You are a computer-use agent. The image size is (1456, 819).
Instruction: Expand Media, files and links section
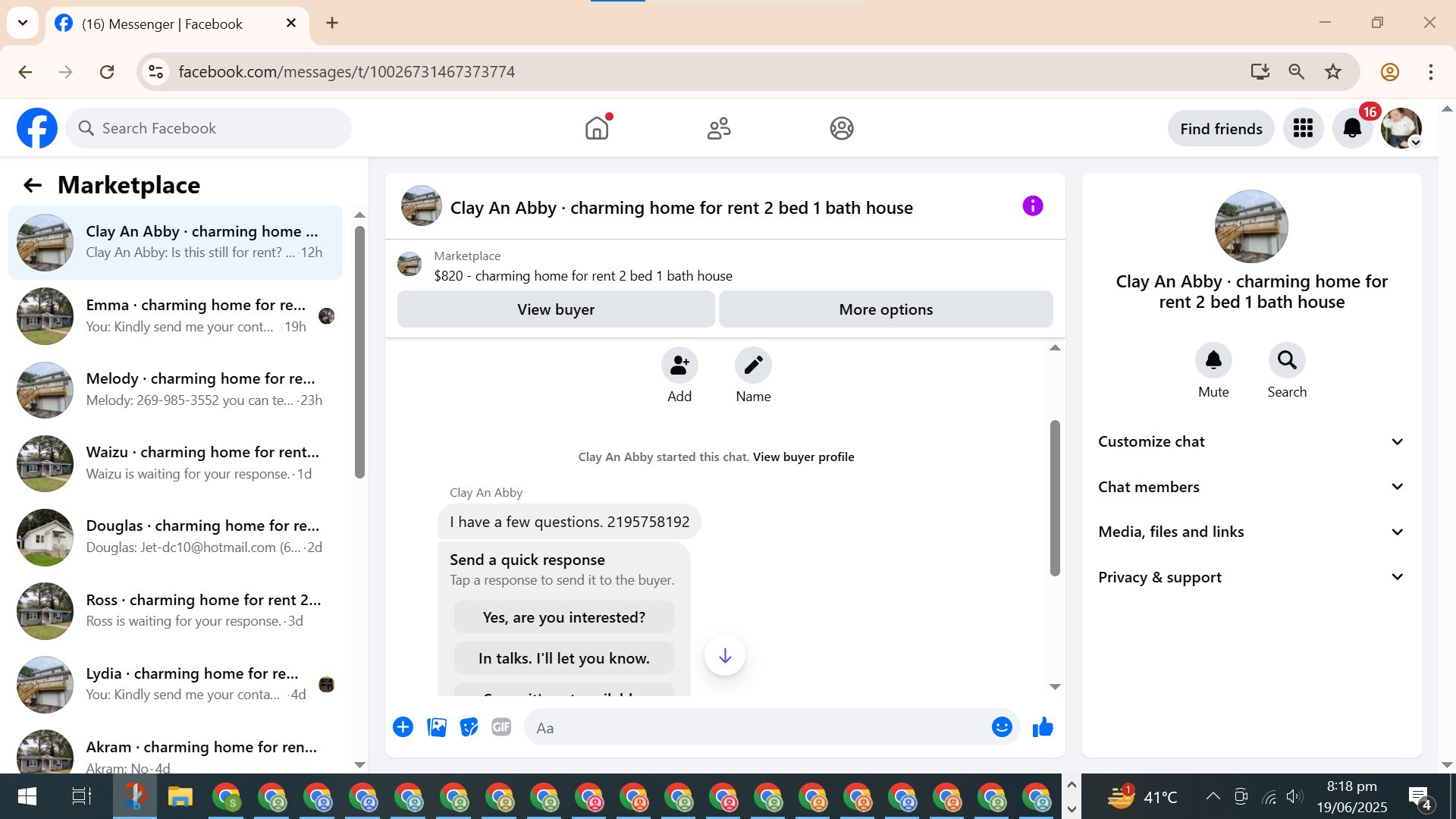point(1251,532)
